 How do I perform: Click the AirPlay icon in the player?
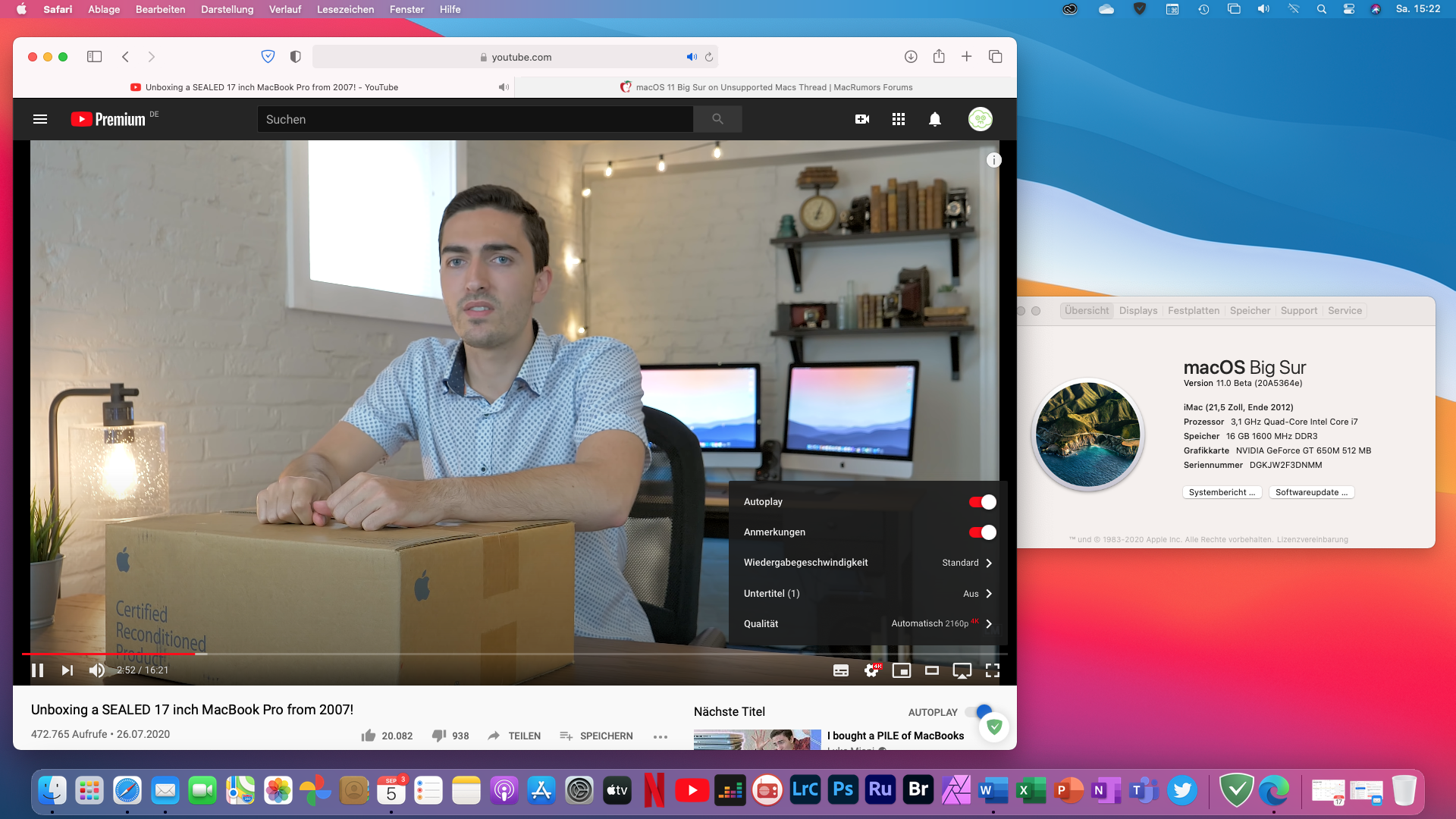tap(962, 670)
